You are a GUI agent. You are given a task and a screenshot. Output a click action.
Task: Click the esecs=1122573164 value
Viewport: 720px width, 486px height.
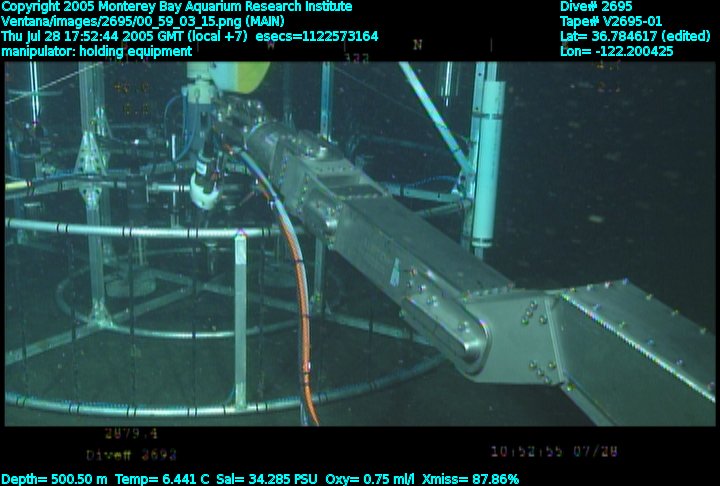click(317, 36)
